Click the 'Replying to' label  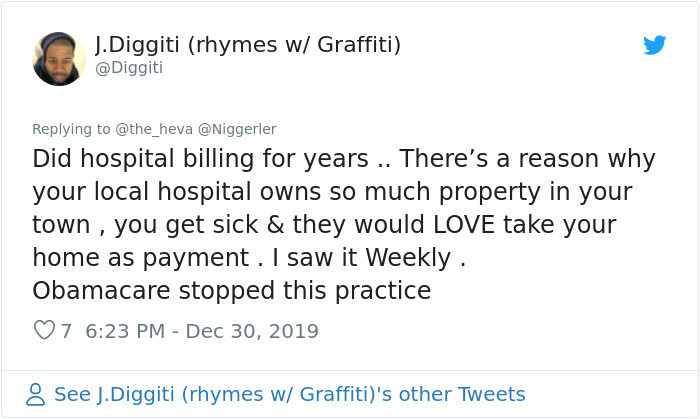[x=71, y=129]
